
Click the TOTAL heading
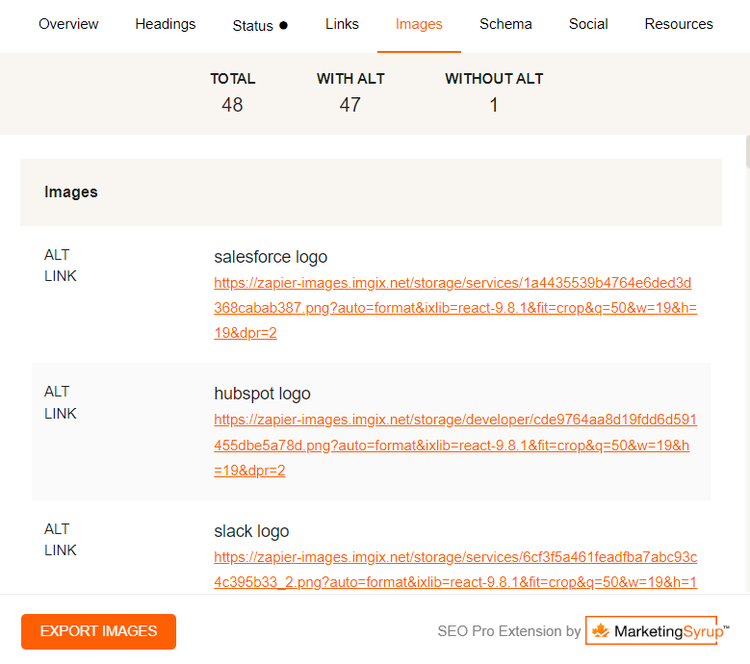232,78
